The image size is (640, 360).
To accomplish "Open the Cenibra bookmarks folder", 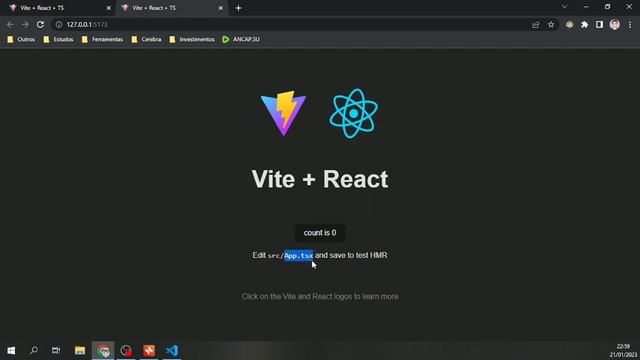I will pyautogui.click(x=147, y=39).
